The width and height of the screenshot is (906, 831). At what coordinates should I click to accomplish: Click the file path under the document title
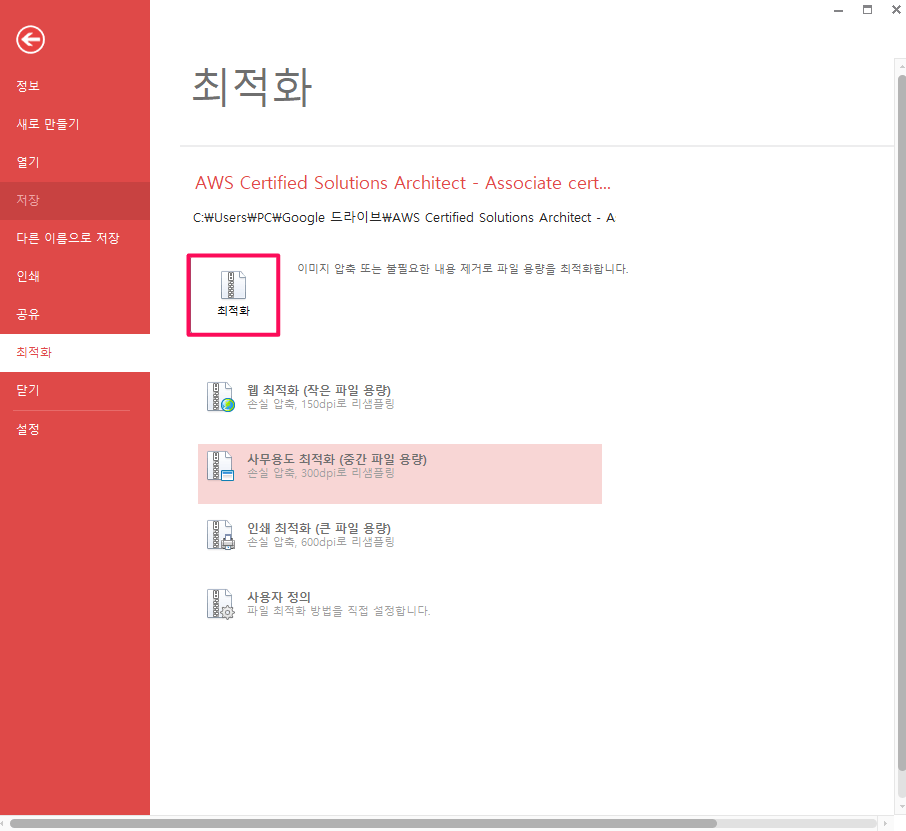pos(404,217)
